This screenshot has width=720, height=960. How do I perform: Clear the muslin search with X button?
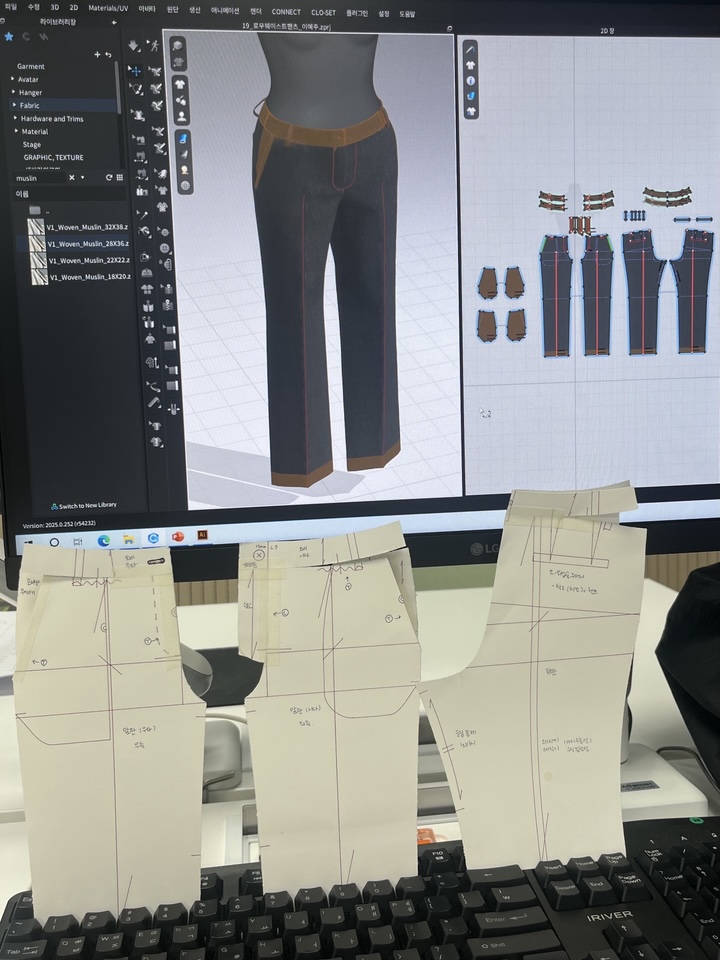point(71,177)
